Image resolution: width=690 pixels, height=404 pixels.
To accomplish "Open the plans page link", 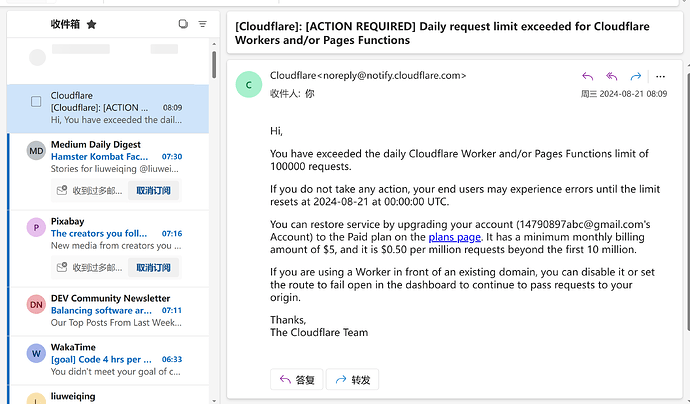I will coord(455,237).
